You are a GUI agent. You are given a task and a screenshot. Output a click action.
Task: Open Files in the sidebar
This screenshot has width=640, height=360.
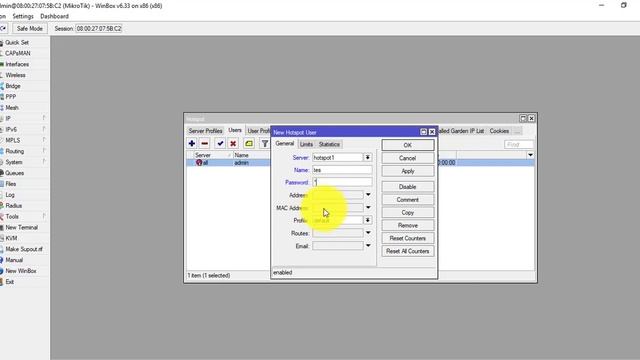[x=11, y=184]
